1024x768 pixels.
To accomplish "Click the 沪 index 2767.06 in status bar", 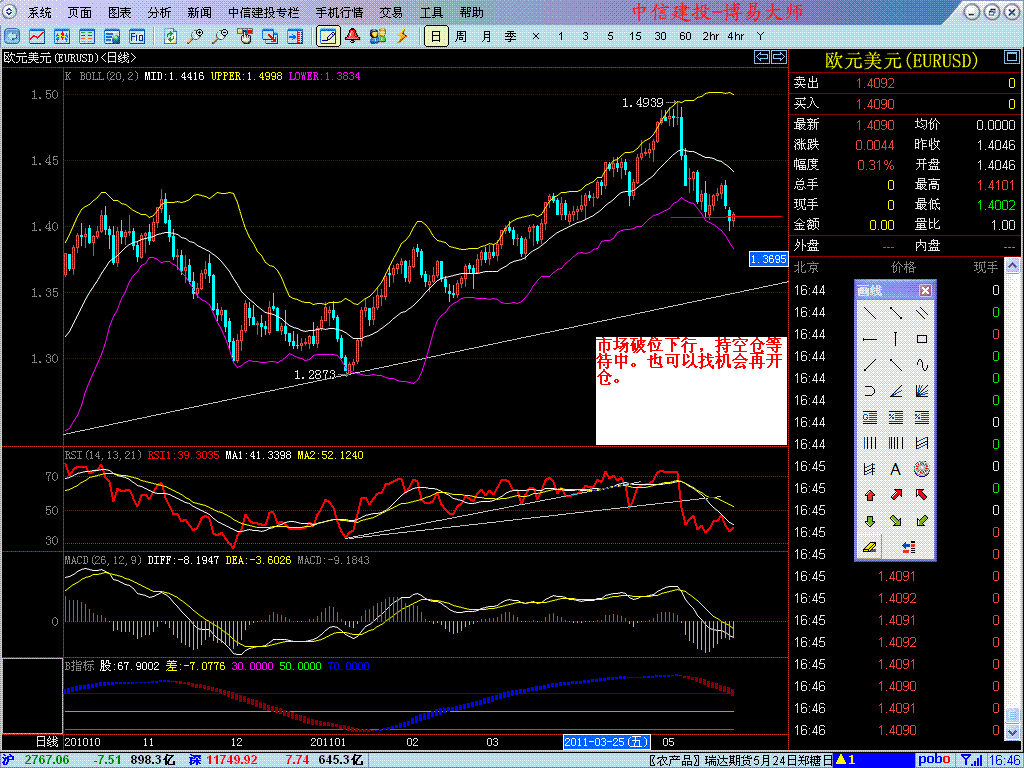I will (46, 760).
